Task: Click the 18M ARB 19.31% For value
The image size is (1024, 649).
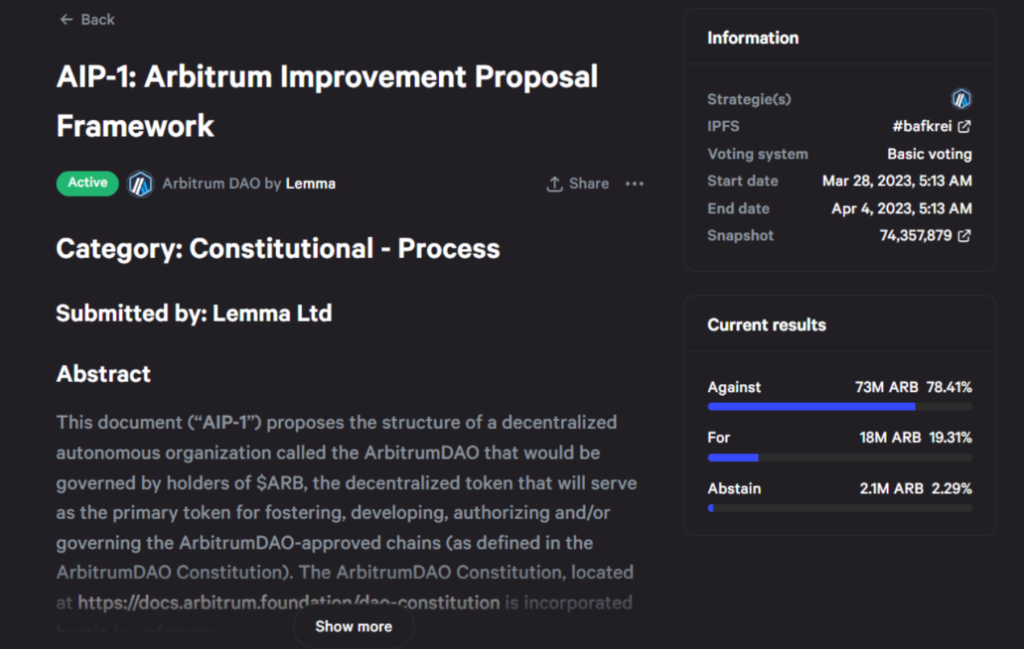Action: coord(916,437)
